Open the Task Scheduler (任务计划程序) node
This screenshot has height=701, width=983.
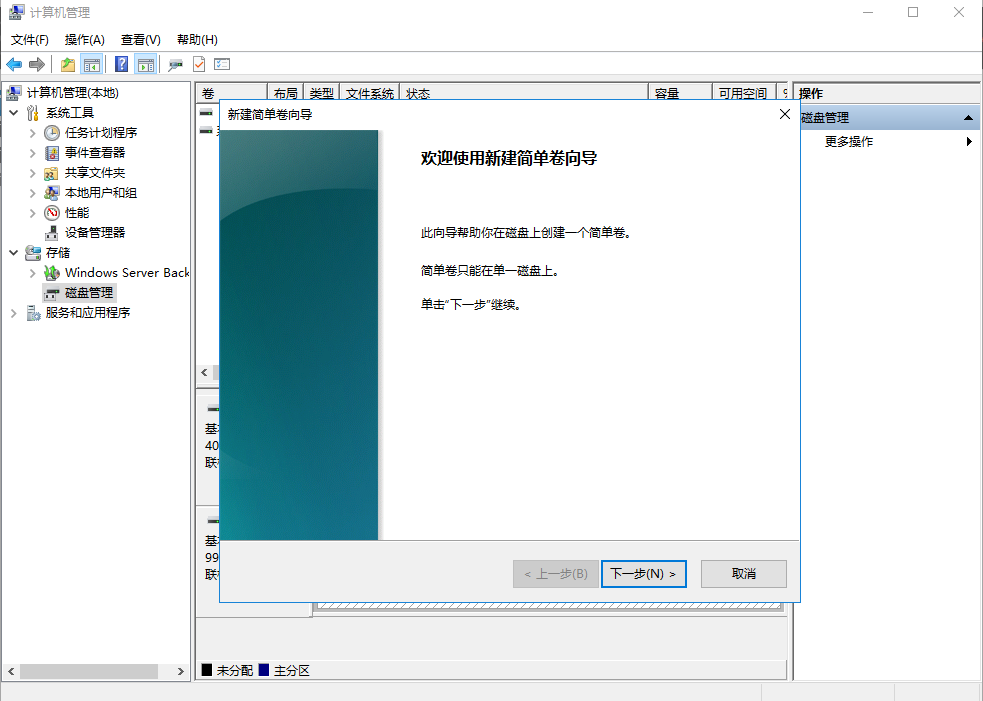click(100, 132)
